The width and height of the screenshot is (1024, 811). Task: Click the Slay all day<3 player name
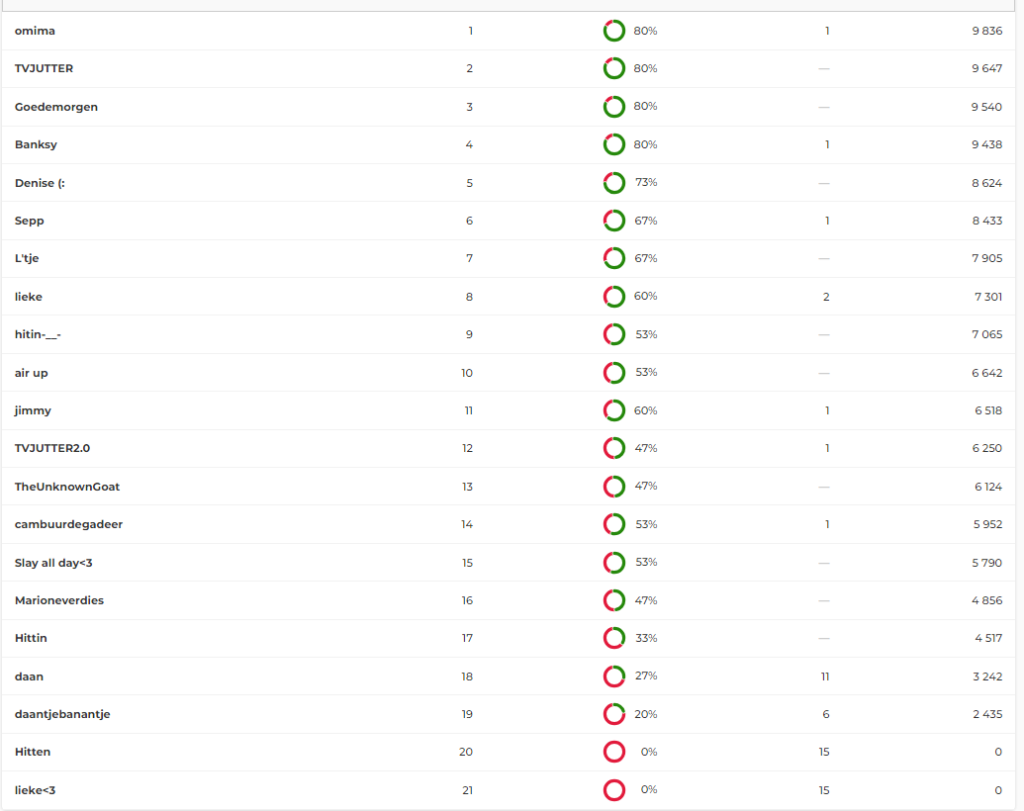coord(54,563)
